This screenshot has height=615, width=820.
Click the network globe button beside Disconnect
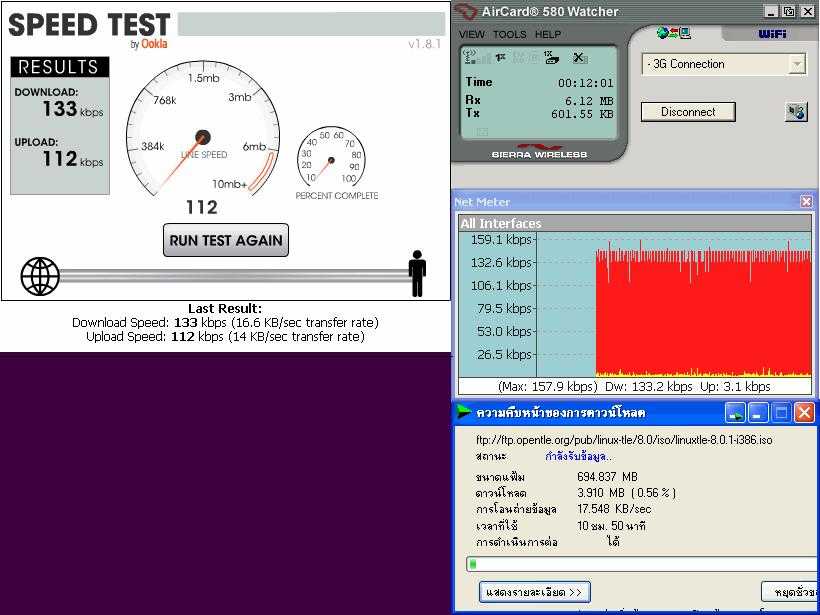(796, 112)
